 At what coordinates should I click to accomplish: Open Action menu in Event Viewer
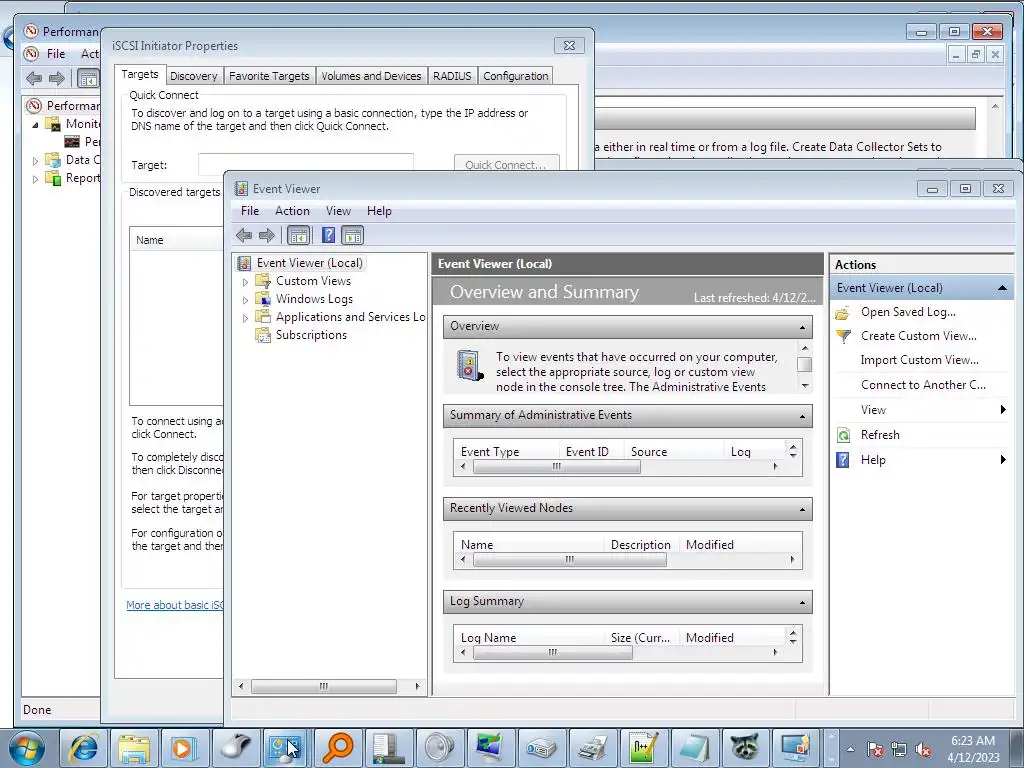[x=292, y=211]
